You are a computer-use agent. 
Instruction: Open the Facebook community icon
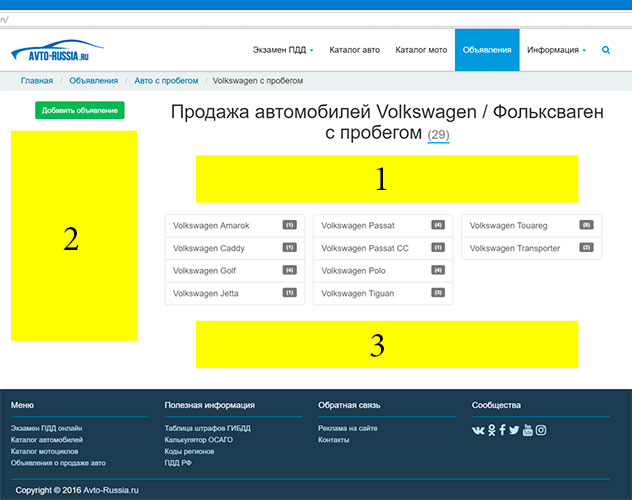click(x=502, y=430)
